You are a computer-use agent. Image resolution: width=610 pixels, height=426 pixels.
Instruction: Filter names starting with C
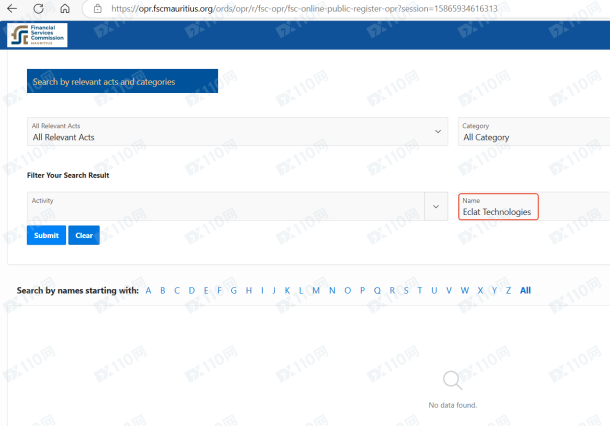tap(177, 291)
